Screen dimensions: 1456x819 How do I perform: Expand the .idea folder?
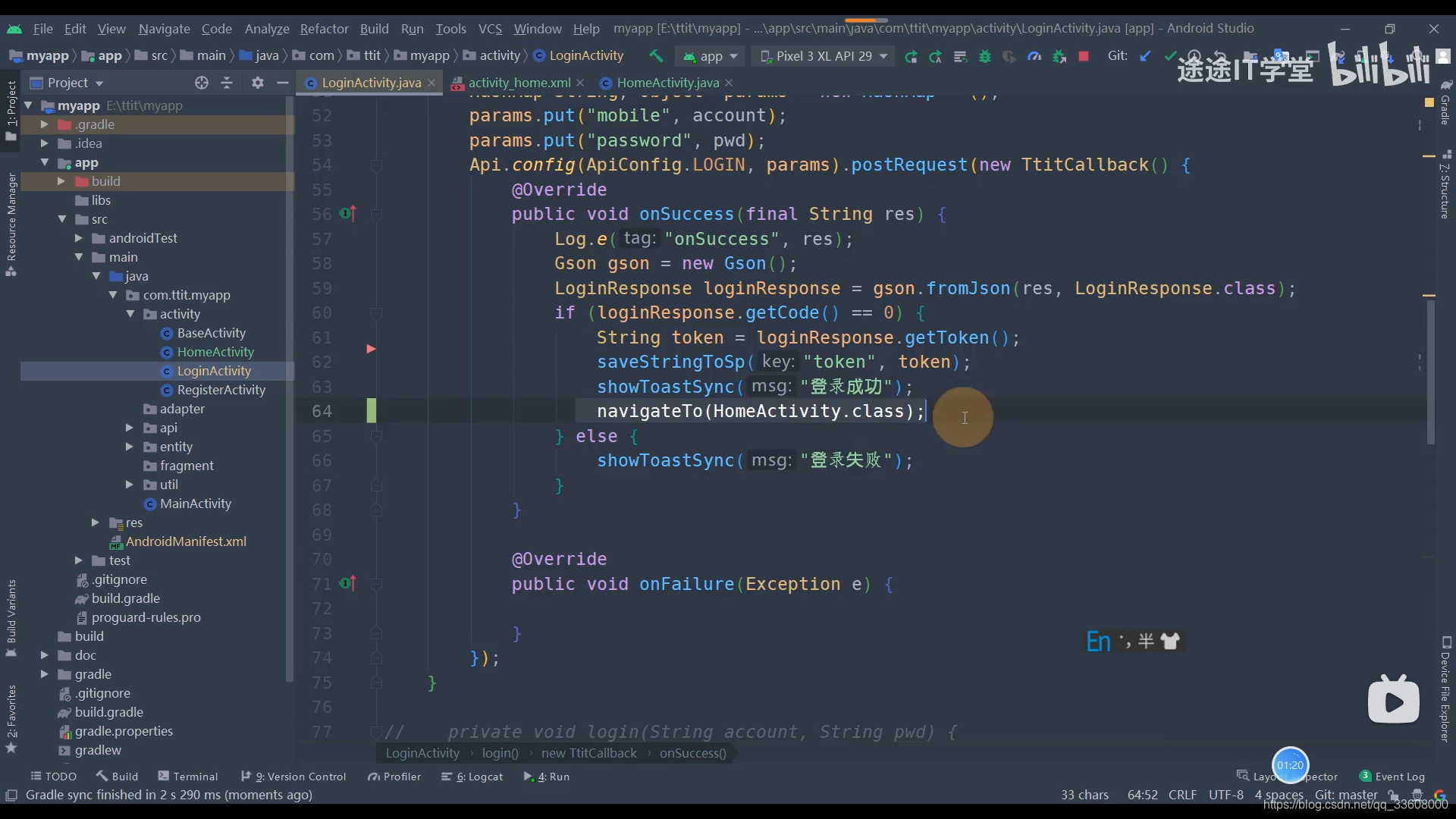[44, 143]
